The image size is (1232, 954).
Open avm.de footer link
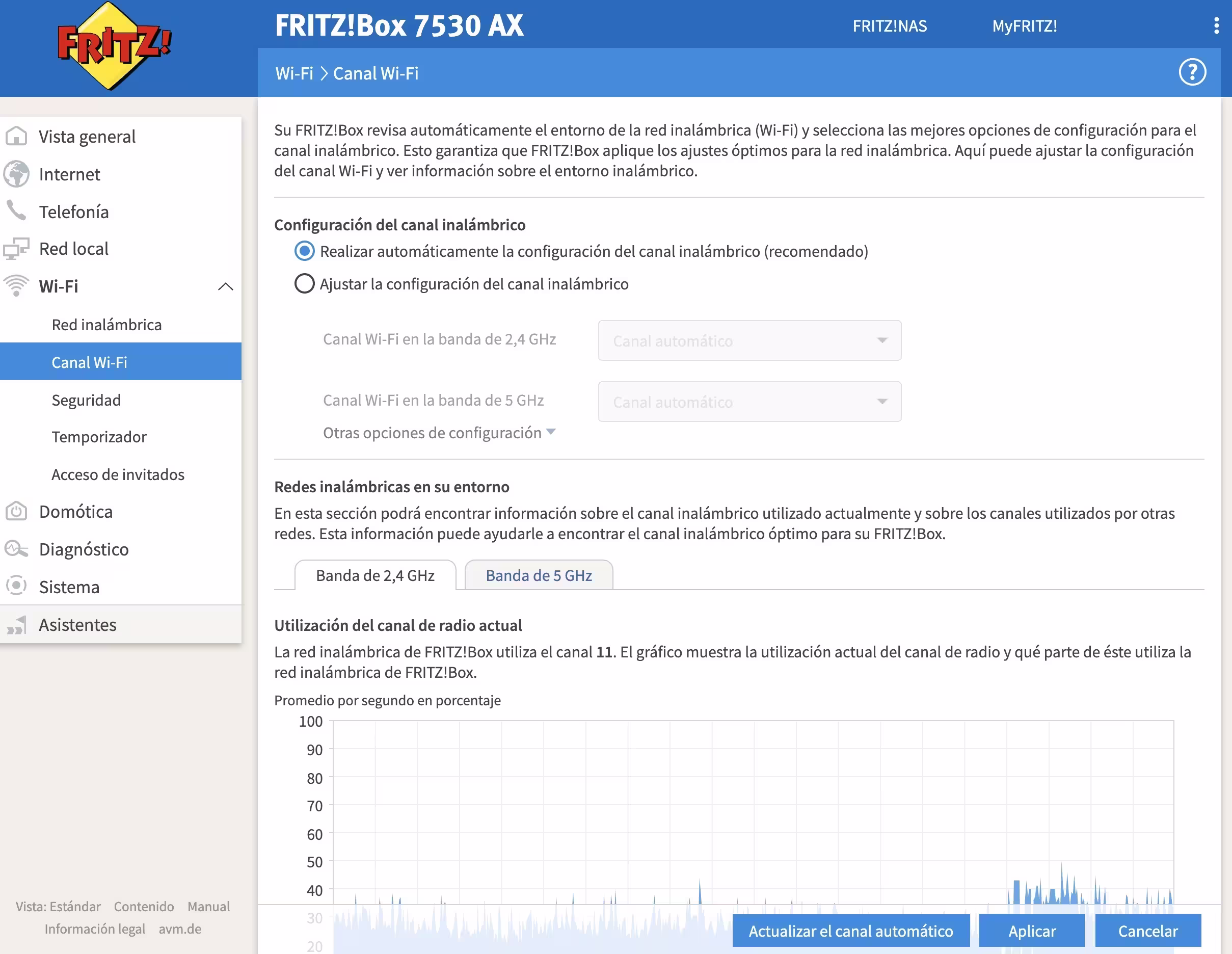[180, 929]
